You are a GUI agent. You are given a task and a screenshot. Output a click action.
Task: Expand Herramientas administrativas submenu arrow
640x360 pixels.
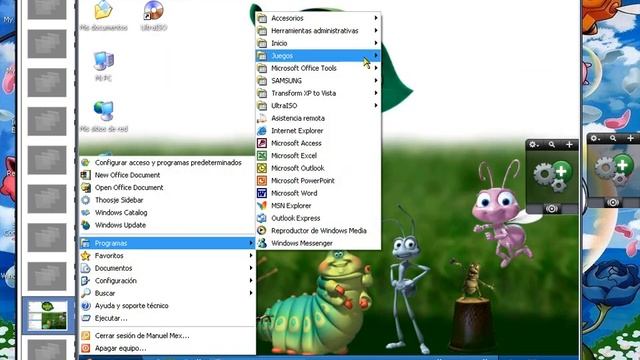(376, 31)
